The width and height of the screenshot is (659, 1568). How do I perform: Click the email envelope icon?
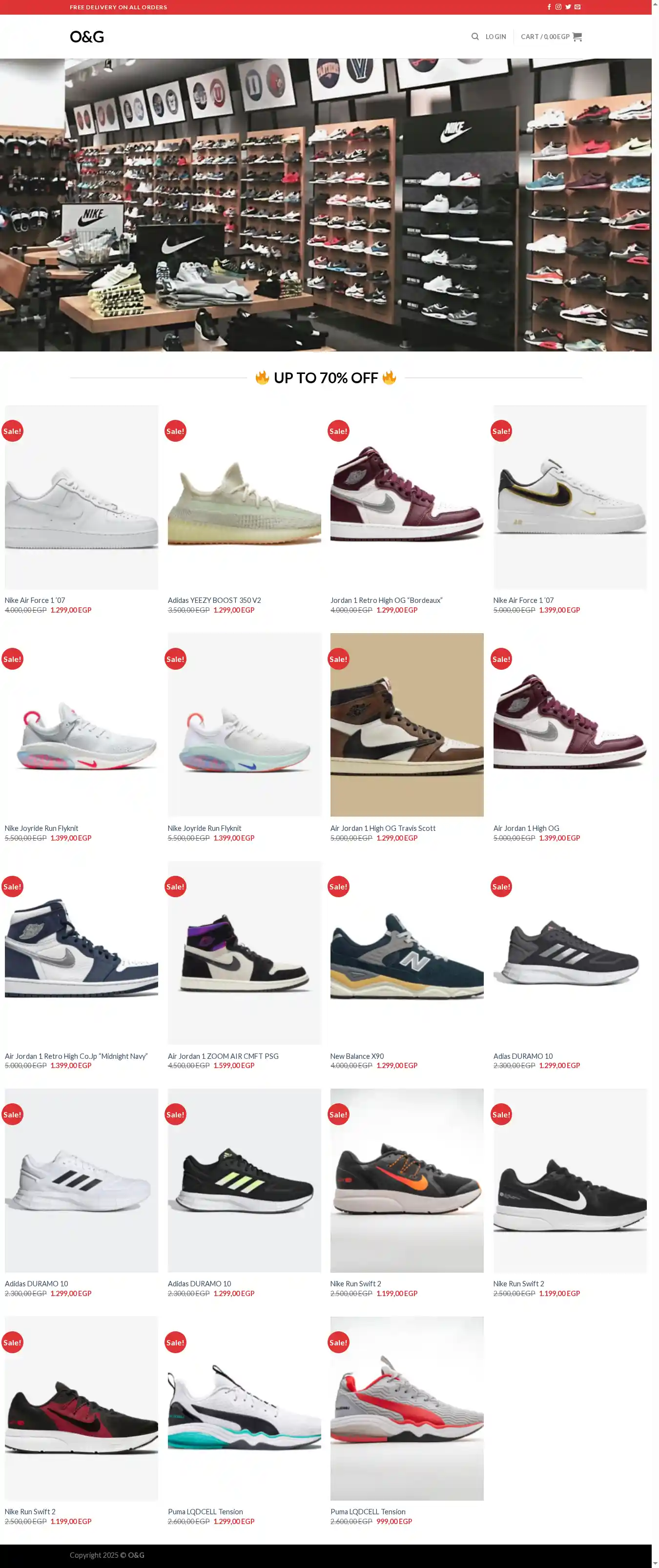tap(577, 7)
